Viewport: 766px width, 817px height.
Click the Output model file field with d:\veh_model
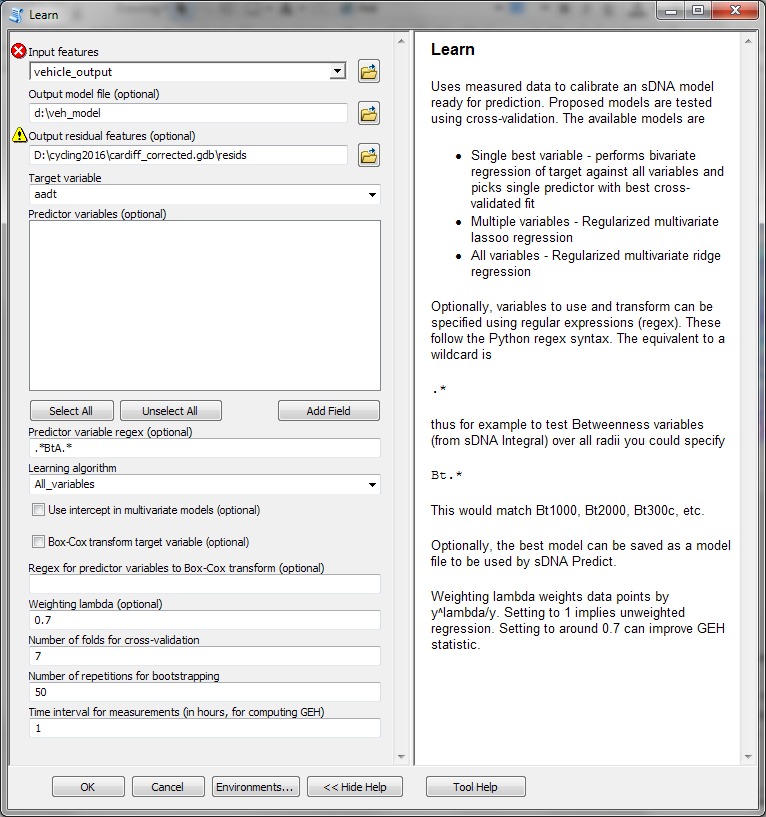pos(188,113)
